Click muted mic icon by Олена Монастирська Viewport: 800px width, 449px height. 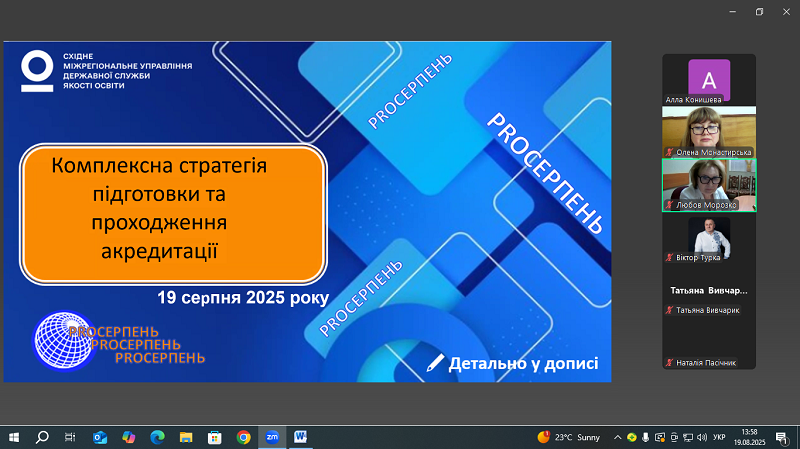669,152
